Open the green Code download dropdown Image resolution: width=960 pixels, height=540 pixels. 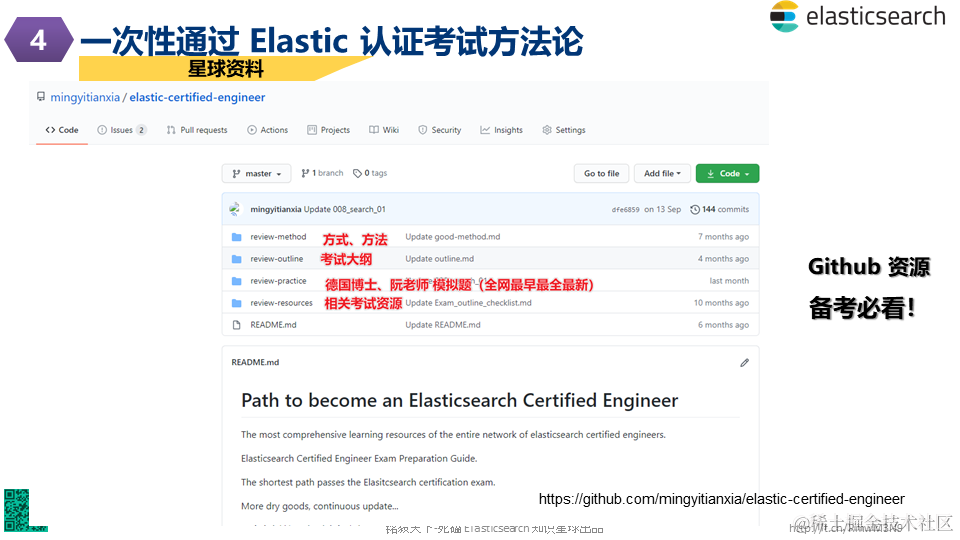(727, 173)
